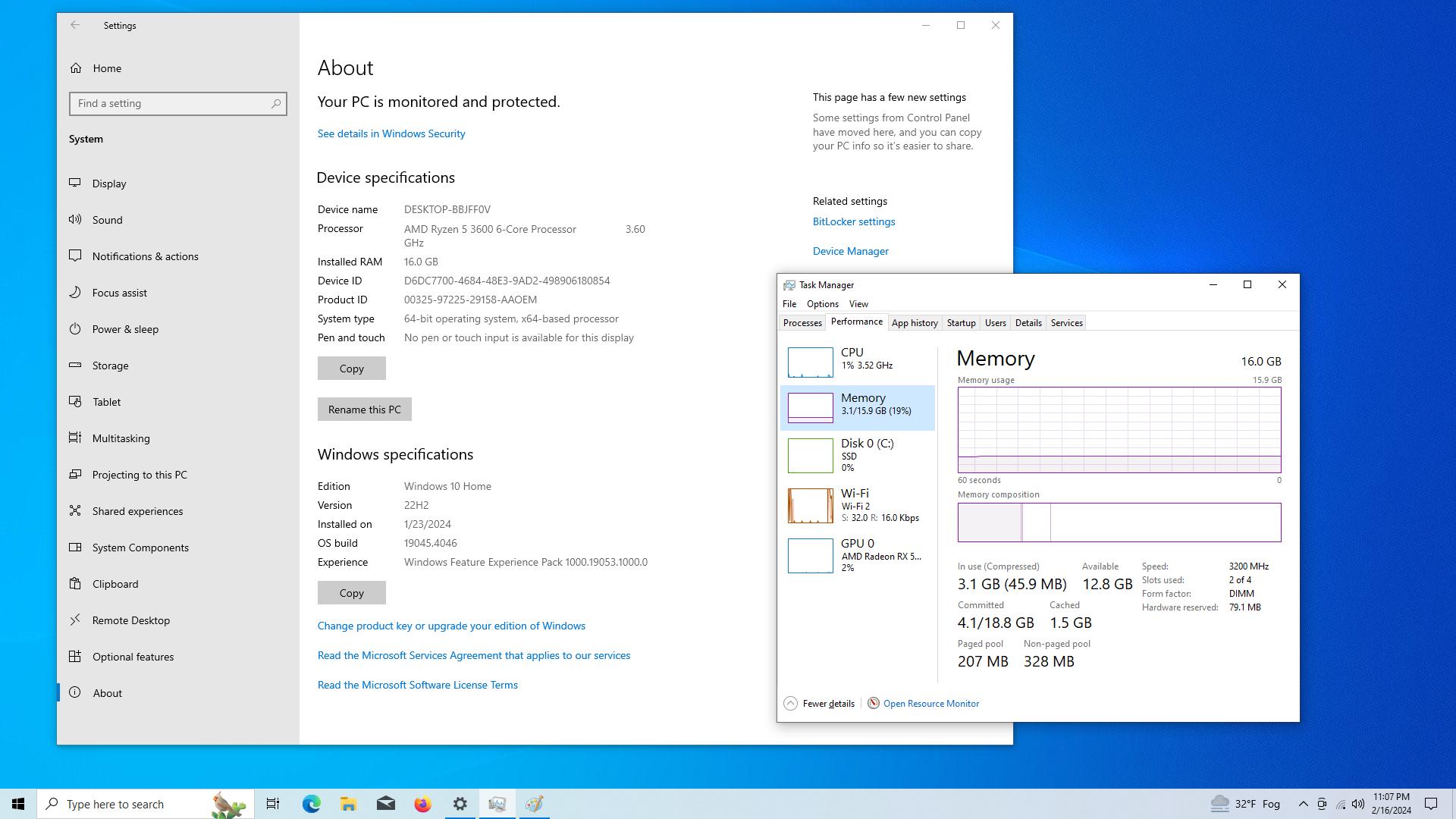1456x819 pixels.
Task: Select Wi-Fi performance item
Action: coord(858,505)
